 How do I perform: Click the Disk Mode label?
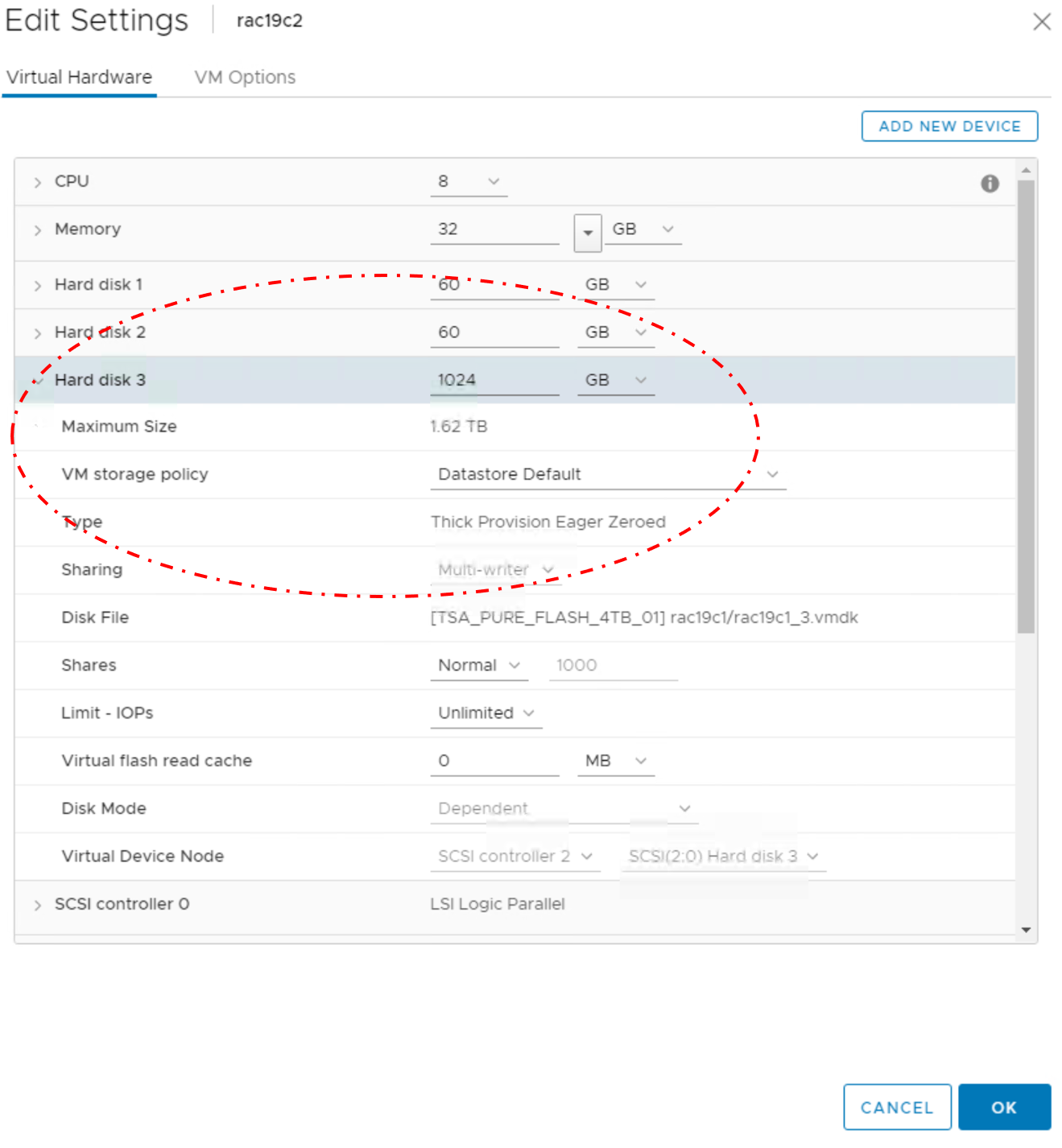click(x=104, y=808)
